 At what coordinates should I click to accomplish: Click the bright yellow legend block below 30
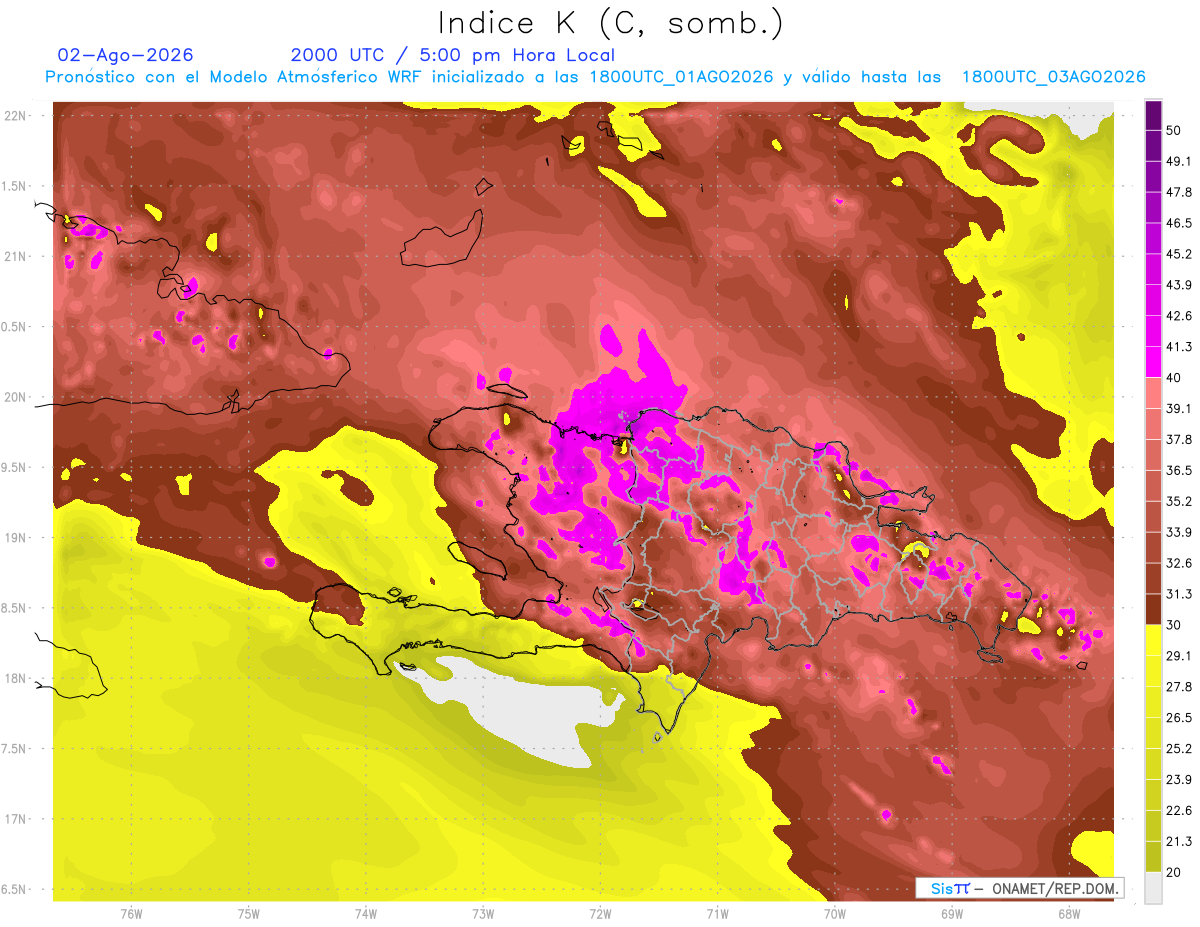(1153, 640)
